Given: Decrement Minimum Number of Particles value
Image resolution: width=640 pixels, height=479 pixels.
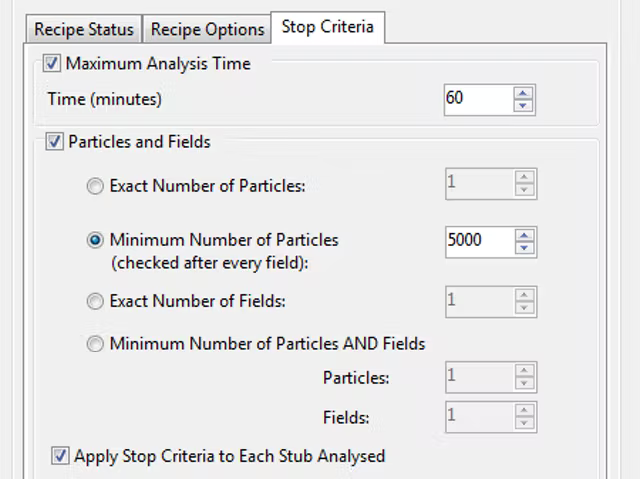Looking at the screenshot, I should [x=524, y=247].
